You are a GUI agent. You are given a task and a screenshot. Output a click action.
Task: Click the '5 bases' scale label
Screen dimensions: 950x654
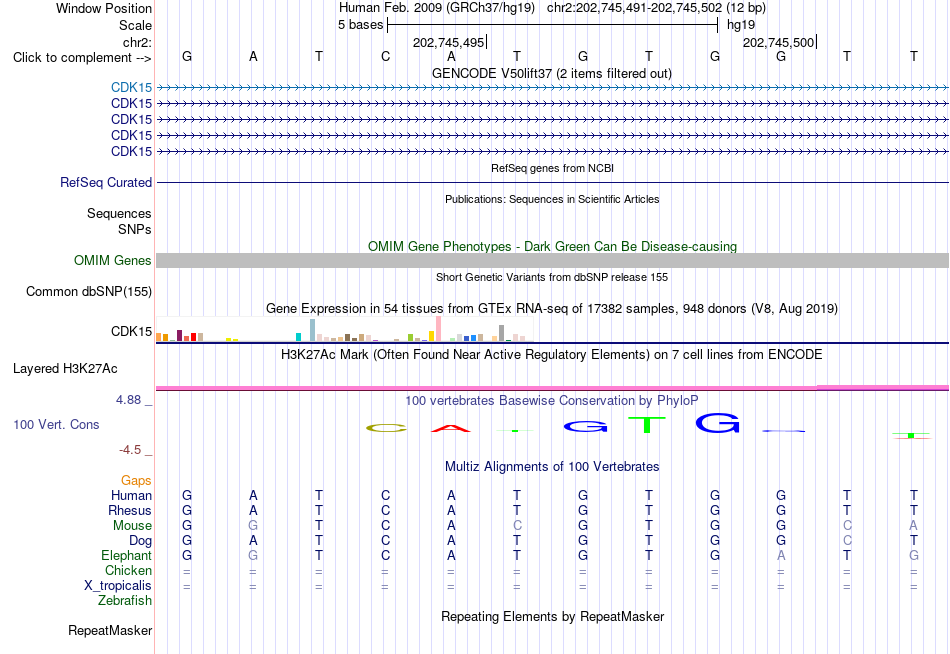point(360,25)
